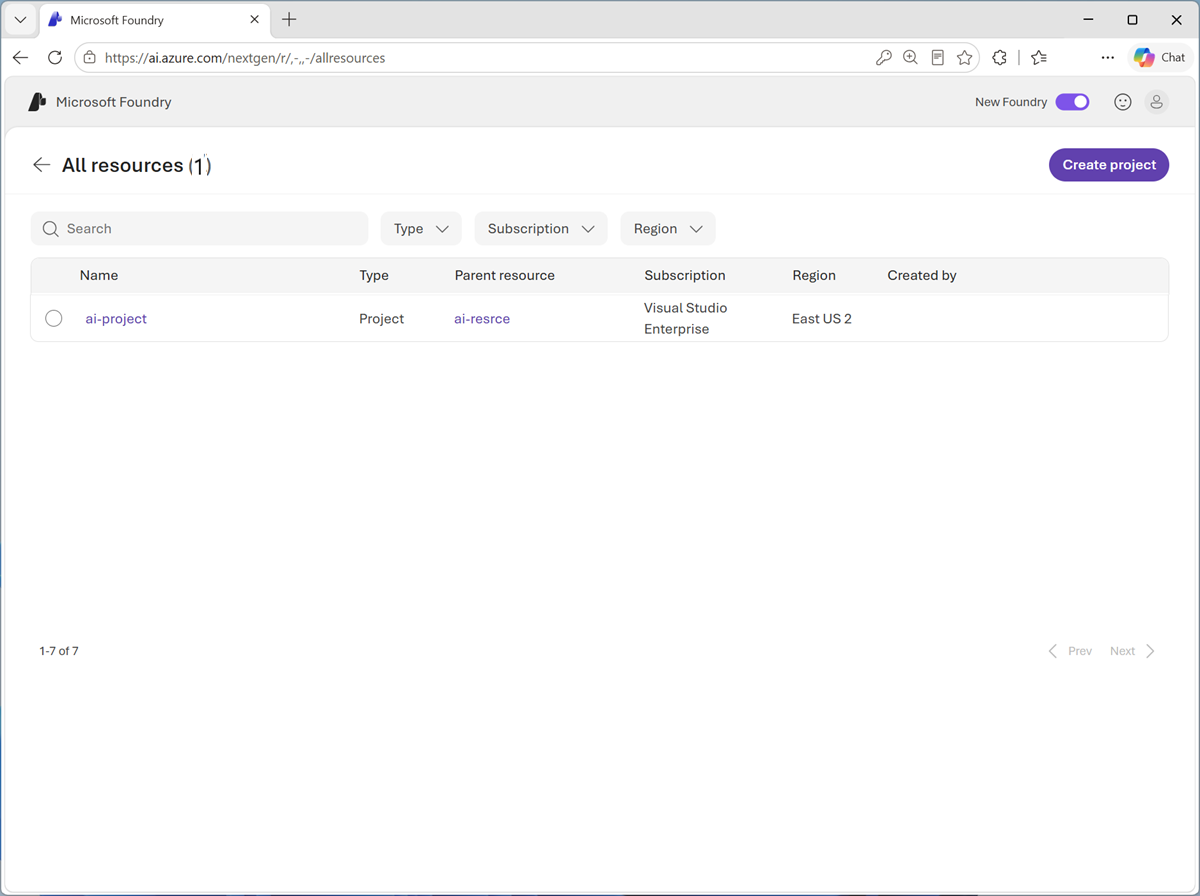Open immersive reader icon
Viewport: 1200px width, 896px height.
(937, 58)
